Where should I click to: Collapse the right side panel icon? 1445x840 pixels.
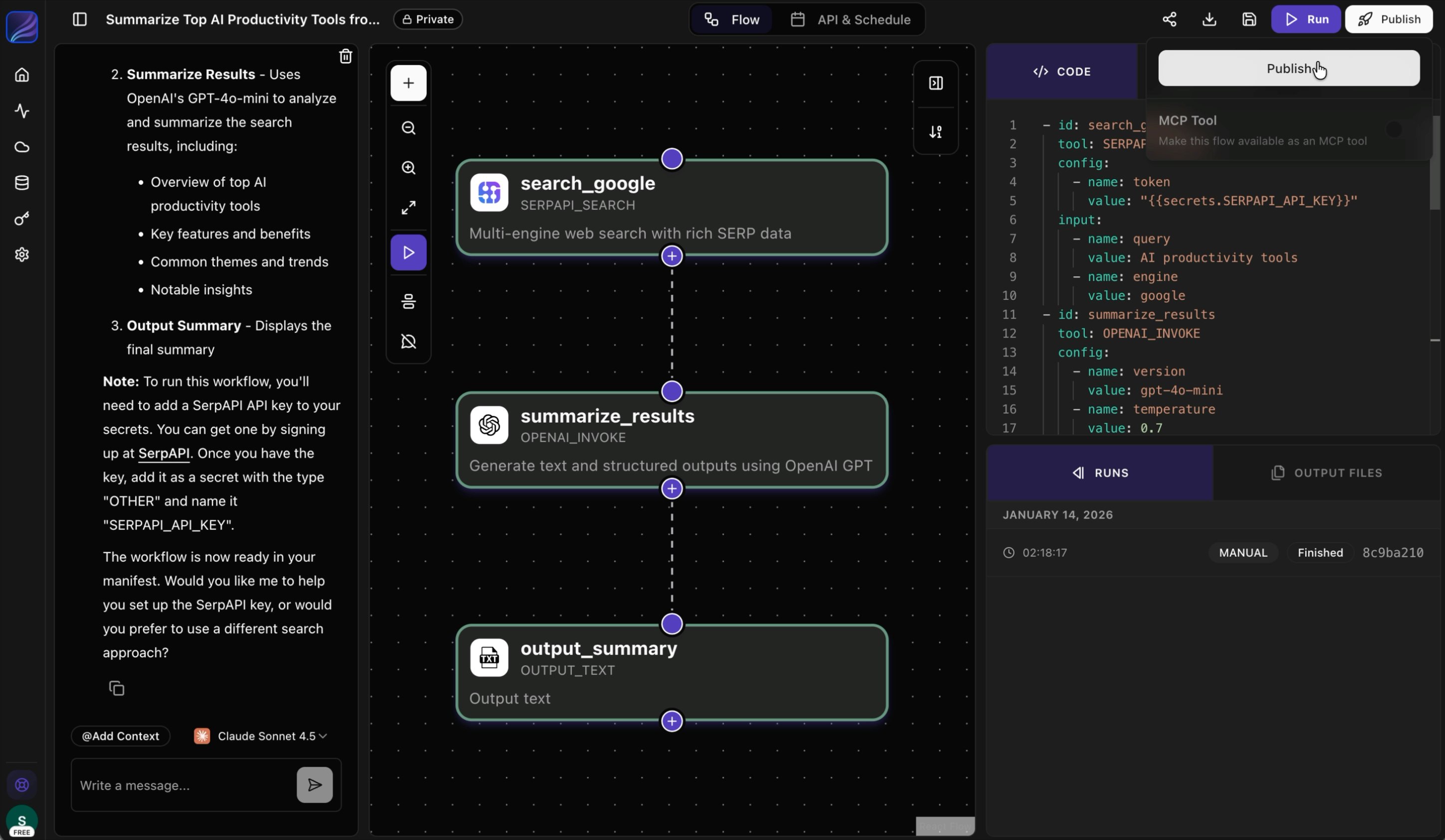pos(935,83)
